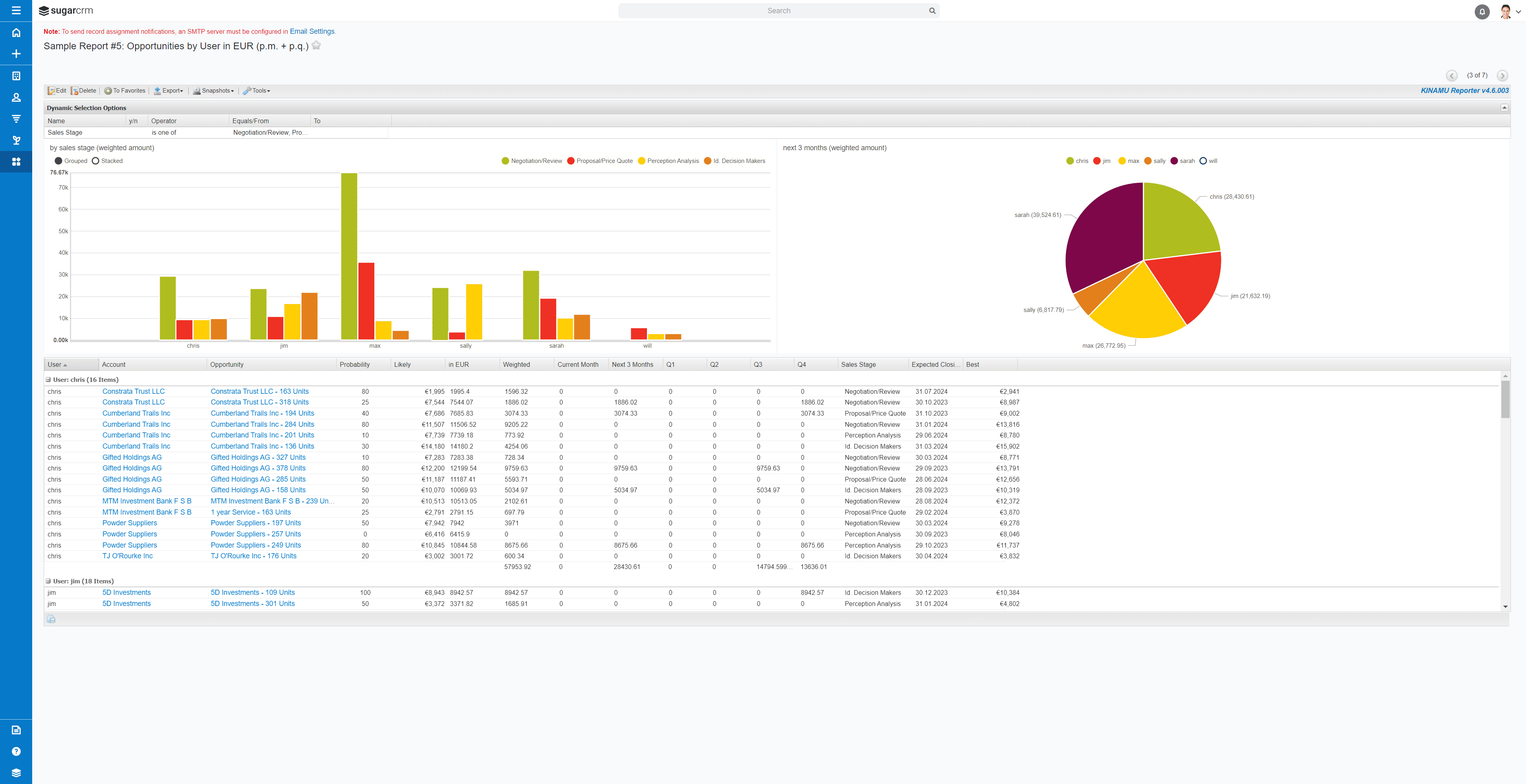Open Contacts person icon in sidebar
Image resolution: width=1526 pixels, height=784 pixels.
[16, 97]
